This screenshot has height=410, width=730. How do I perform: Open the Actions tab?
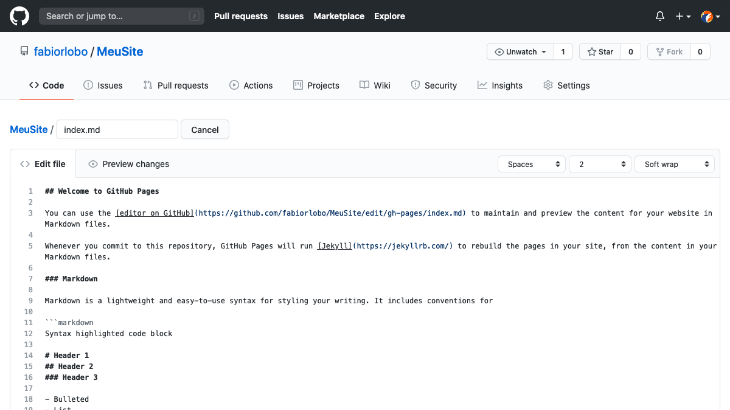[251, 86]
